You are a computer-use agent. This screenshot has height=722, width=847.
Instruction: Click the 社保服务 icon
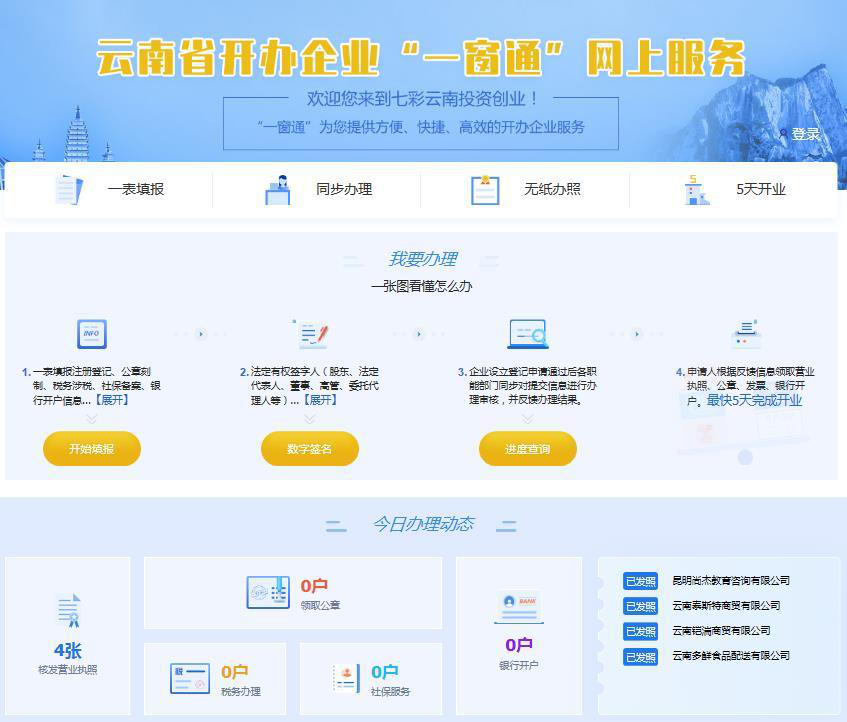(x=345, y=677)
